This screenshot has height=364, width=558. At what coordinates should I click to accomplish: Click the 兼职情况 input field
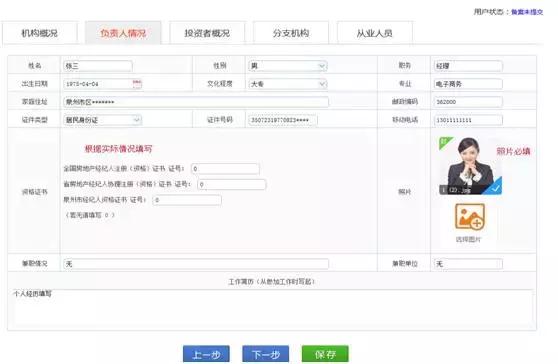point(196,264)
